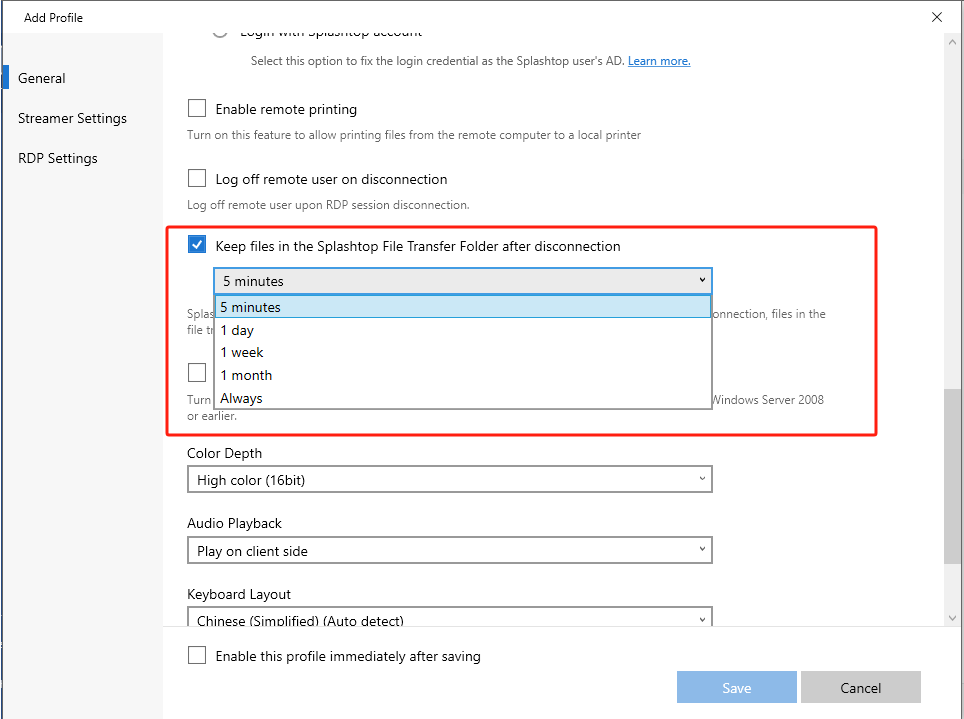Click the vertical scrollbar thumb
The width and height of the screenshot is (964, 719).
(x=952, y=476)
